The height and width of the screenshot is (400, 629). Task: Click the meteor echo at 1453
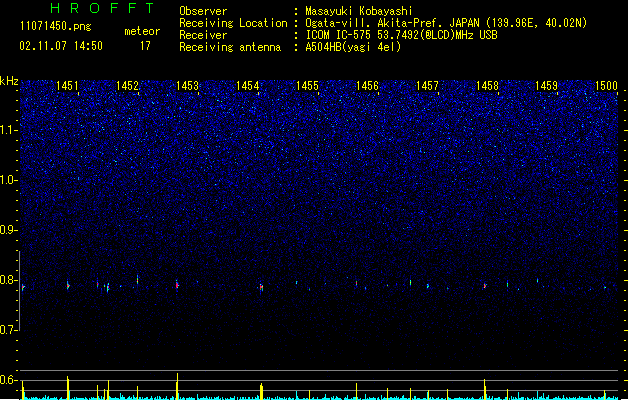coord(177,285)
